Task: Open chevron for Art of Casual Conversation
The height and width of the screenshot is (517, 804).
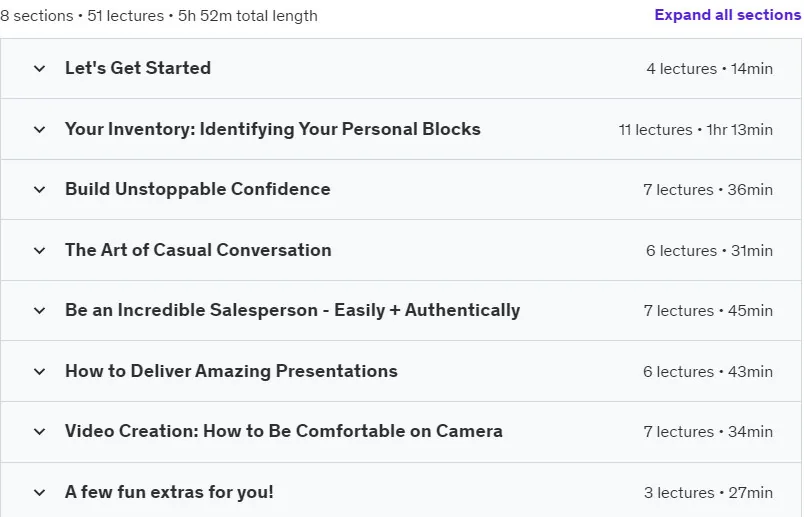Action: point(39,250)
